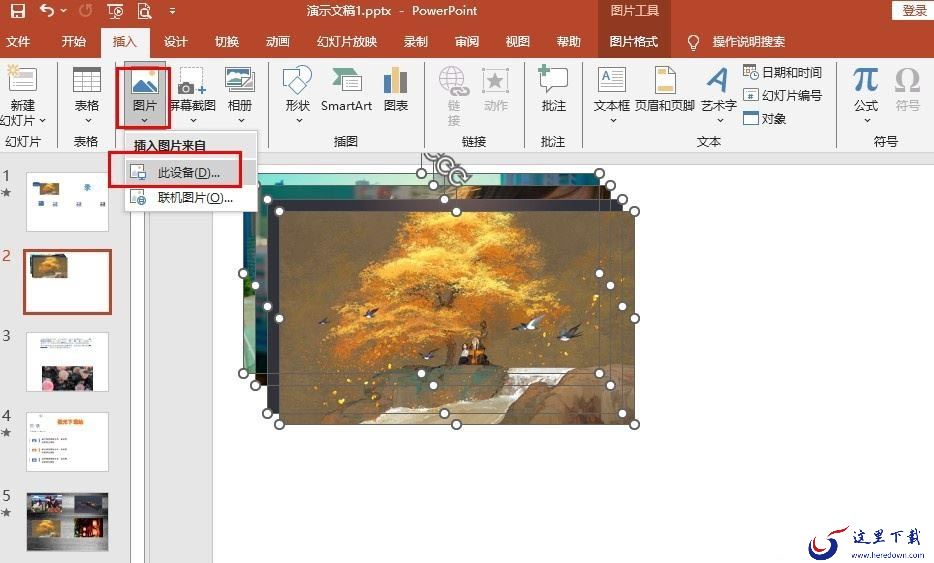Click the 新建幻灯片 icon
The image size is (934, 563).
pos(21,79)
